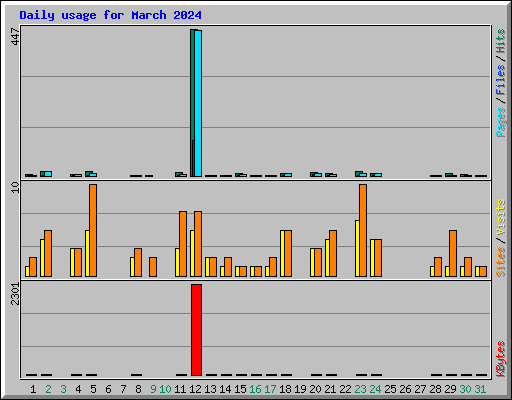Viewport: 512px width, 400px height.
Task: Click day label 15 on the x-axis
Action: click(x=240, y=389)
